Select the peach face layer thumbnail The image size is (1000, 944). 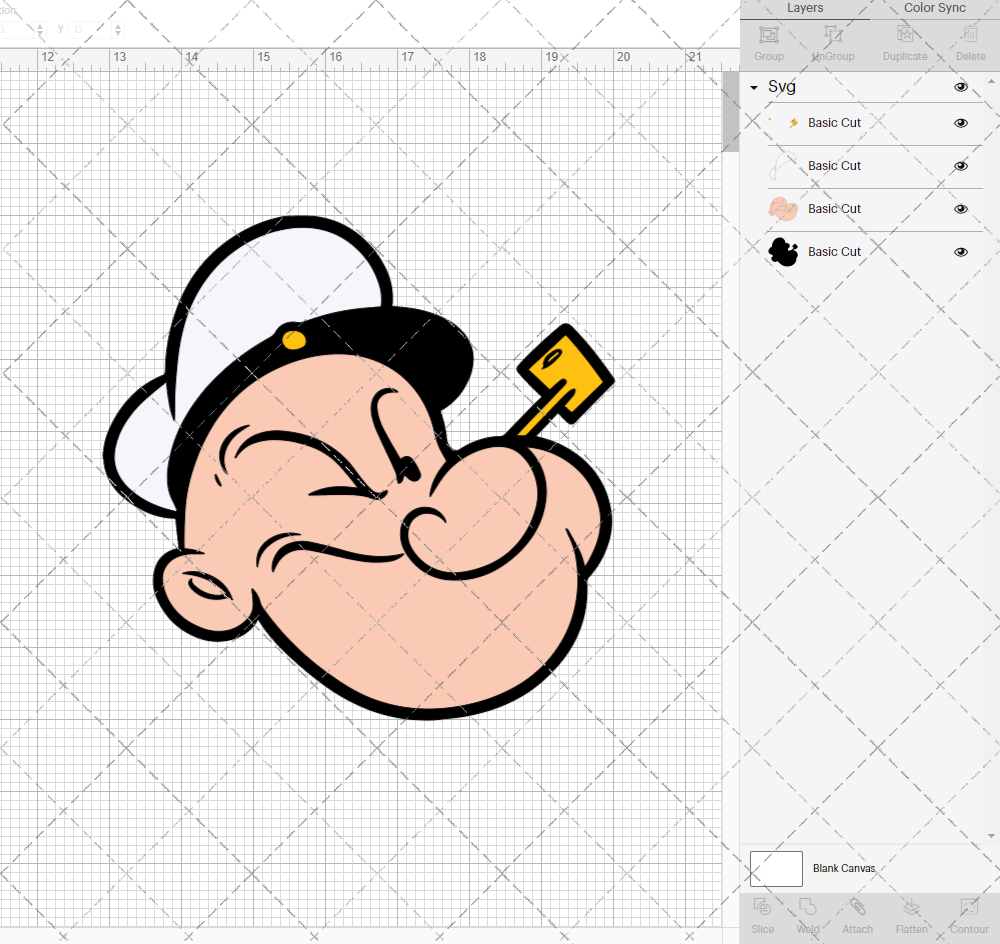pos(784,209)
